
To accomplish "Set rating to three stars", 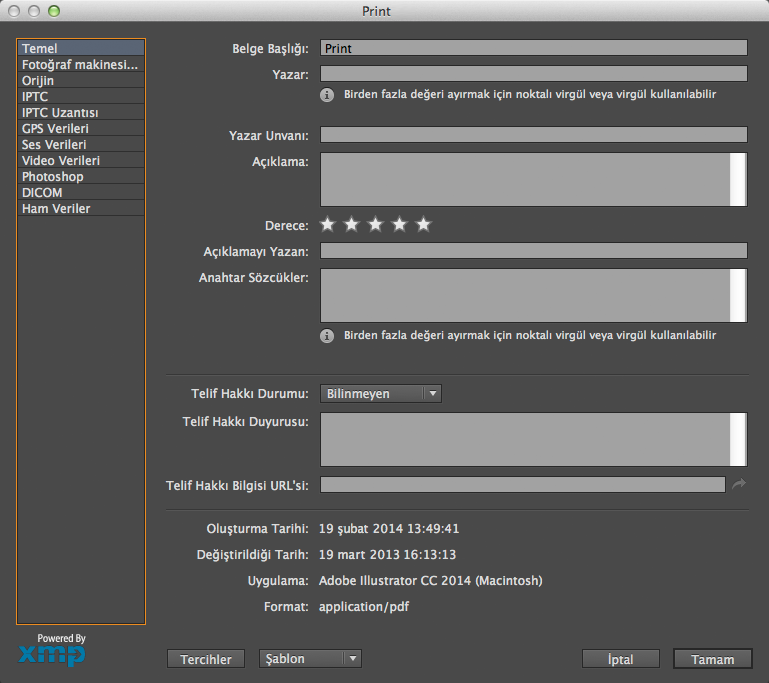I will (x=376, y=225).
